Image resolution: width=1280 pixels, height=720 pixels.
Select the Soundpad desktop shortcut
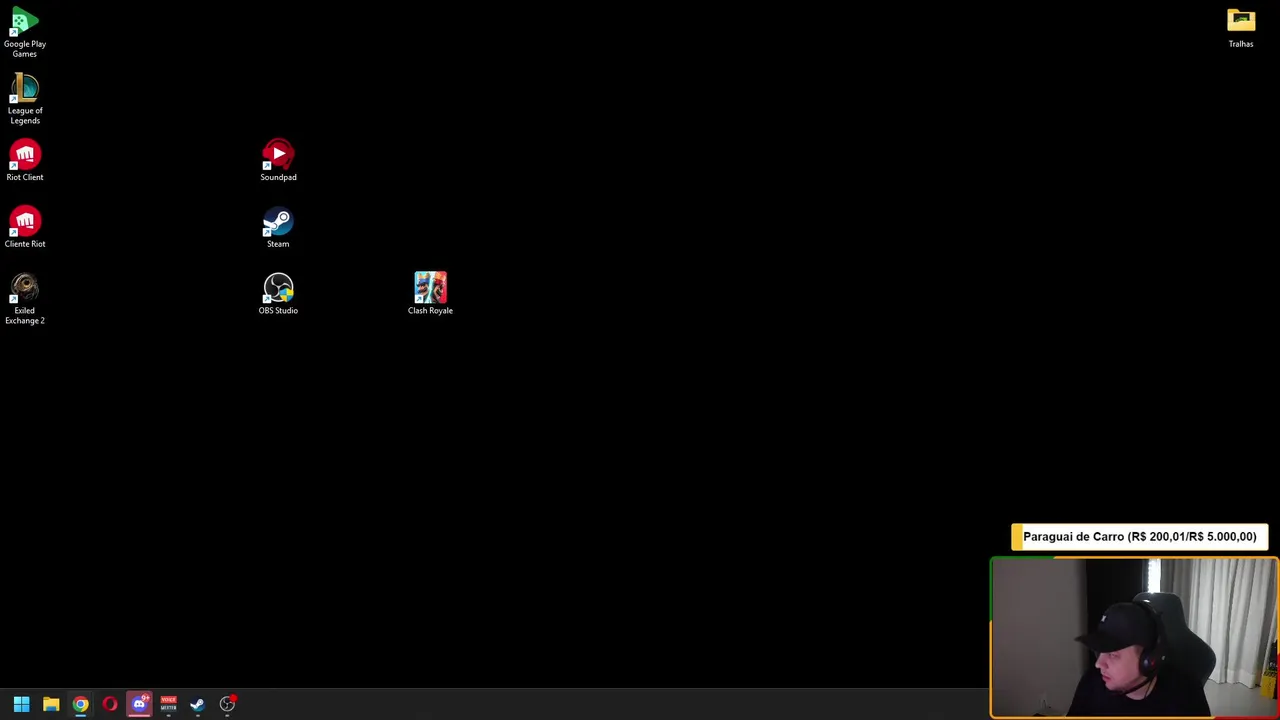[x=278, y=161]
